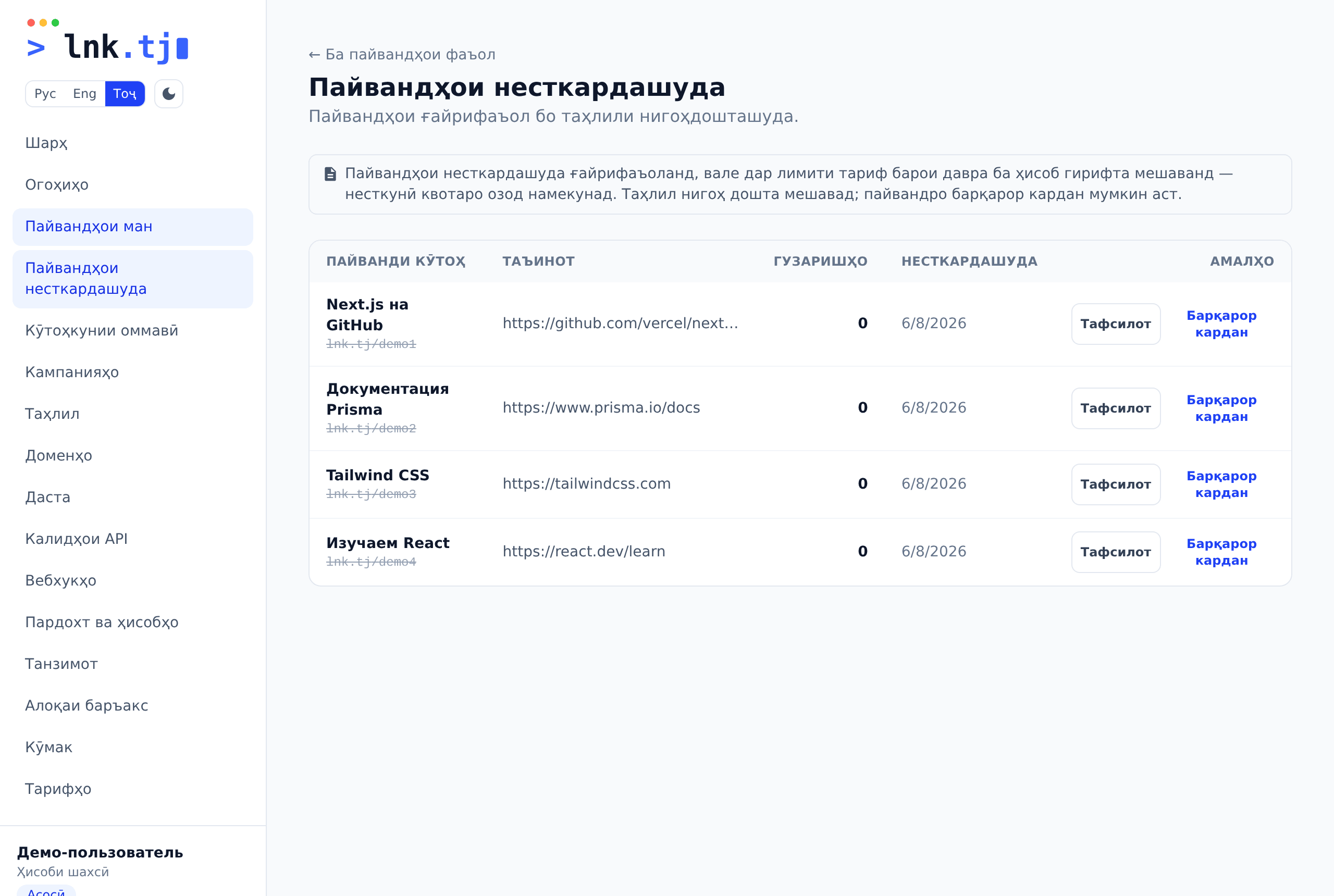Click short link lnk.tj/demo3
Viewport: 1334px width, 896px height.
(x=371, y=494)
